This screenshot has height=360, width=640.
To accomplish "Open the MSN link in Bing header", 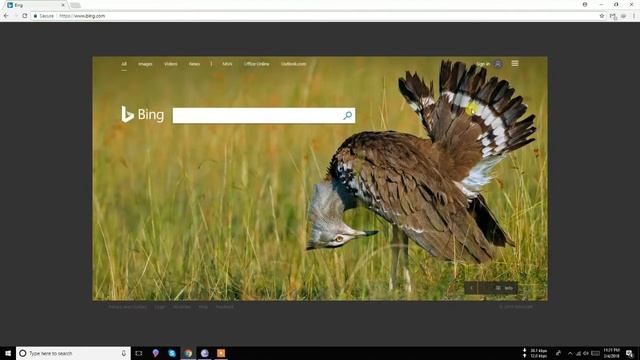I will tap(227, 64).
